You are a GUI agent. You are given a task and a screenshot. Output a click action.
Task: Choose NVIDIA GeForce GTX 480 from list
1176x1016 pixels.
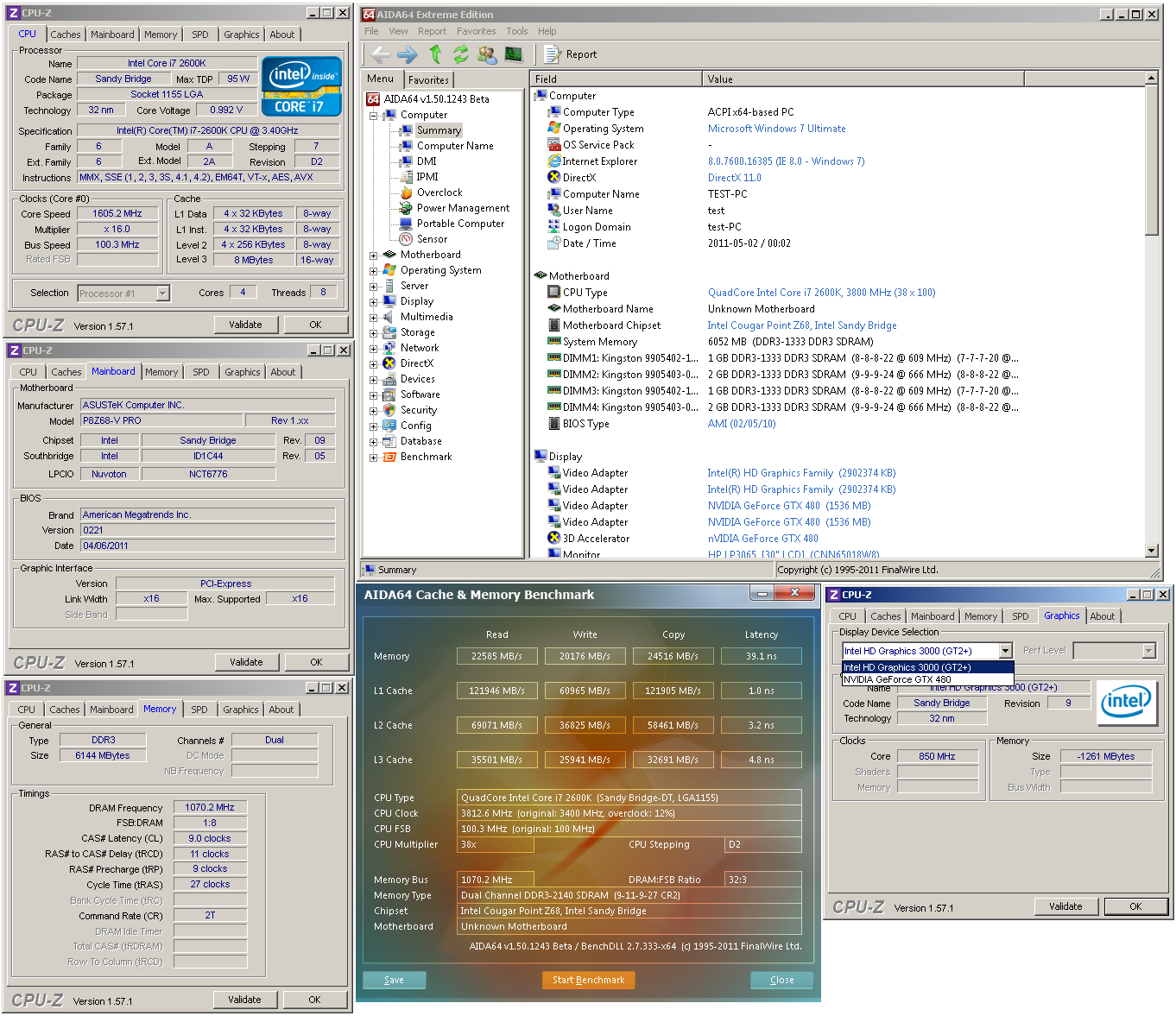(x=927, y=679)
